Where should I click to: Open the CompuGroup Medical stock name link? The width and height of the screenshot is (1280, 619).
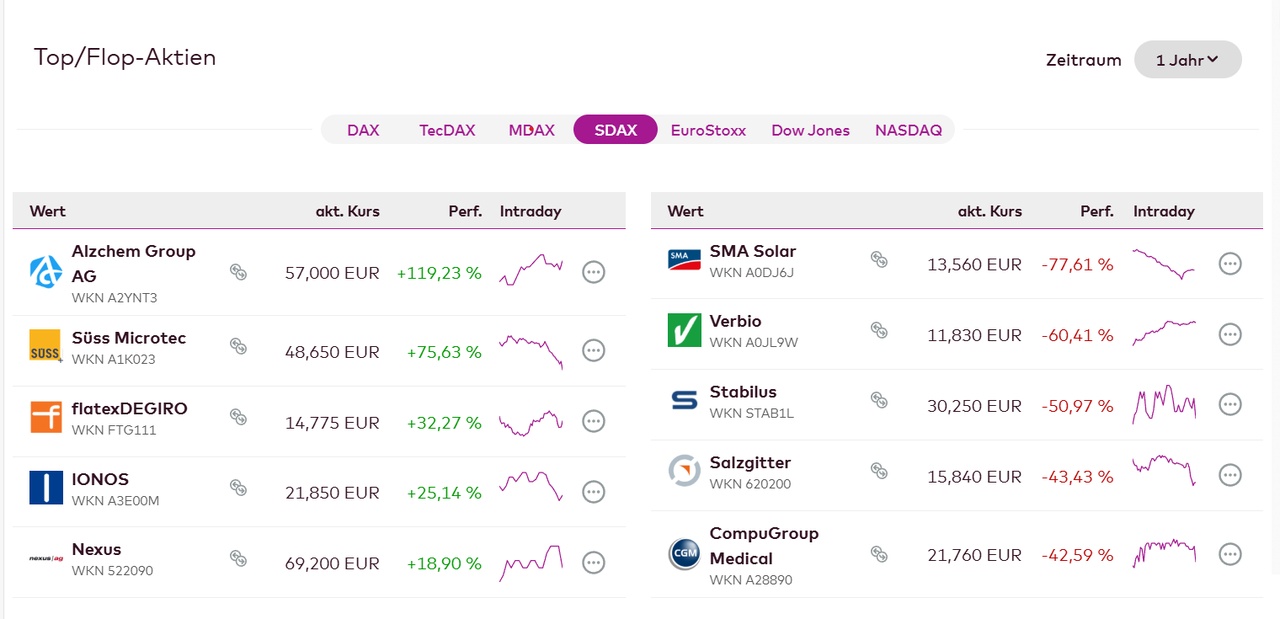click(x=764, y=546)
